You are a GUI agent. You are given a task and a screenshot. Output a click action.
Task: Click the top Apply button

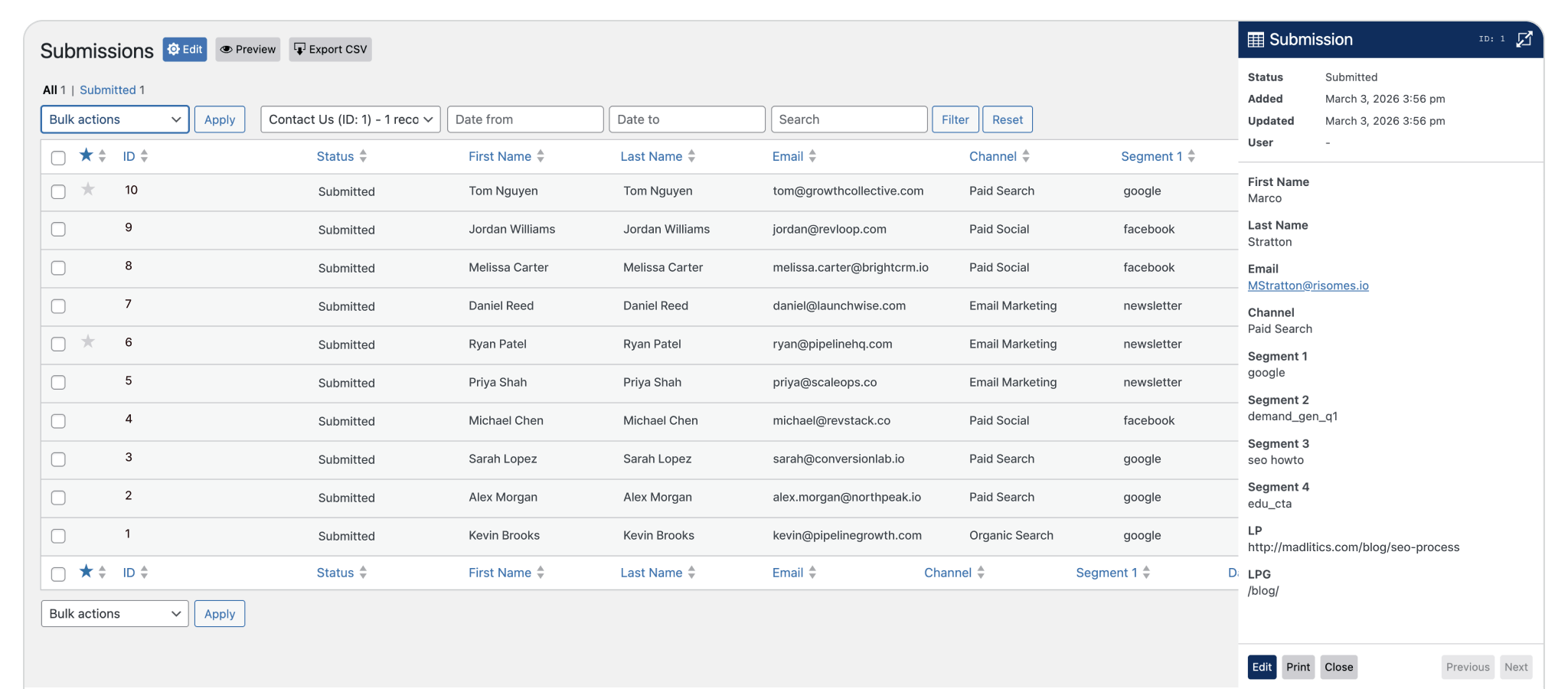pos(220,119)
